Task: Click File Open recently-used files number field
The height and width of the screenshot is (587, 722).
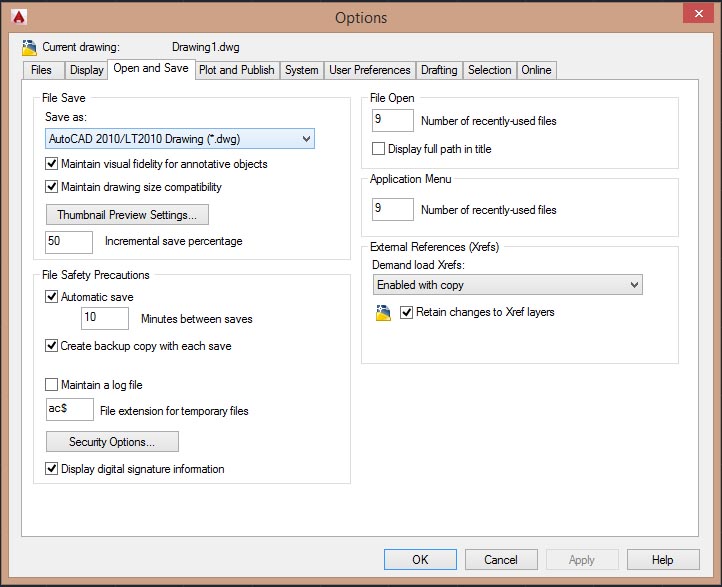Action: pos(393,120)
